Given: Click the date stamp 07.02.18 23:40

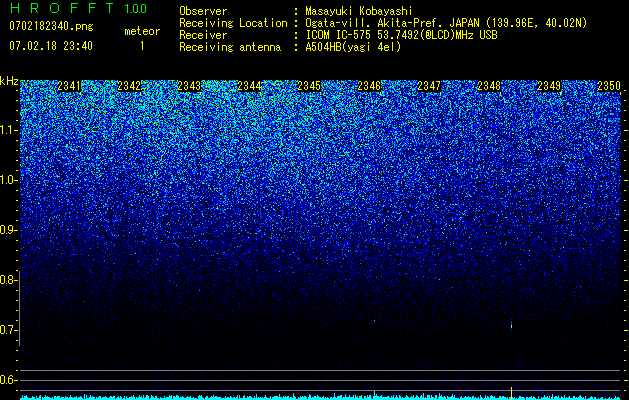Looking at the screenshot, I should click(51, 46).
